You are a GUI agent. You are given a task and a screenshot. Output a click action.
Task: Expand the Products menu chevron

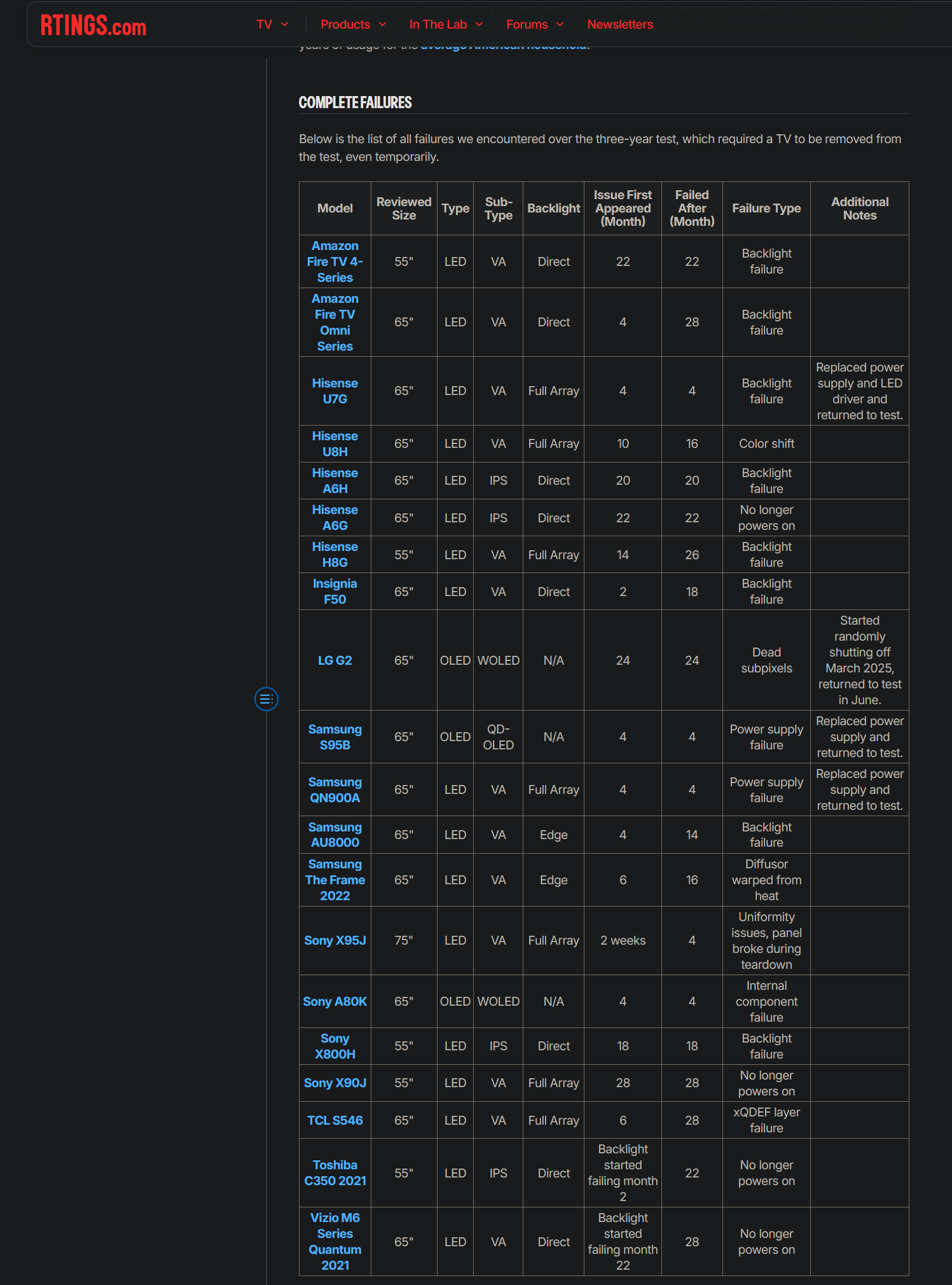point(383,24)
